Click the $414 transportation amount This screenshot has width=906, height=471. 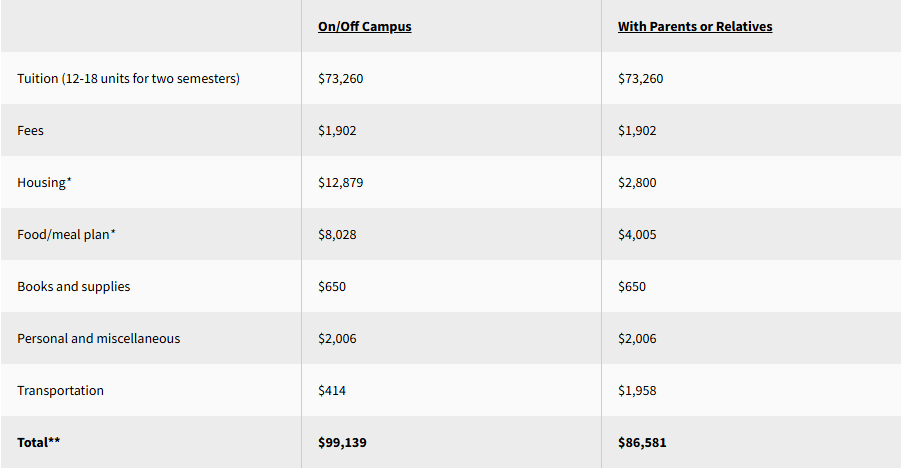[332, 391]
